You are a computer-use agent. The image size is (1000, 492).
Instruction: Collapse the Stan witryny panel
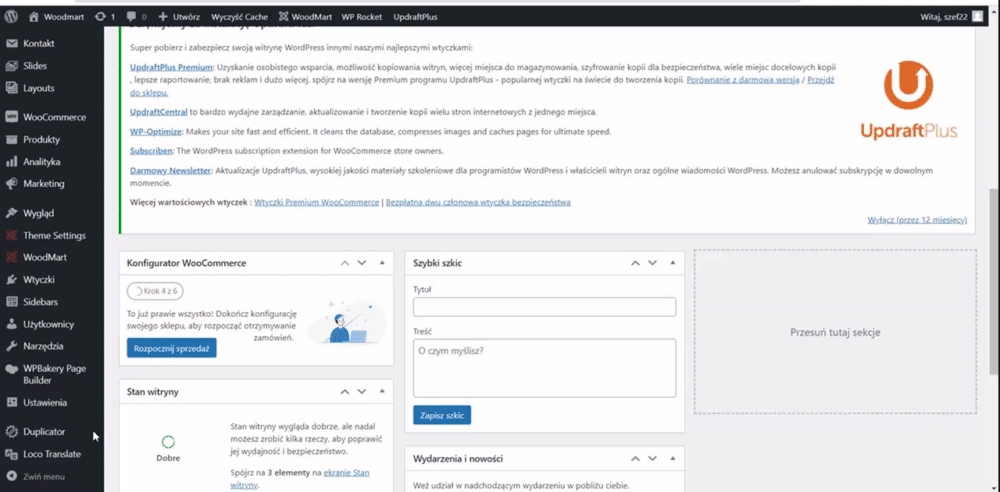[x=382, y=391]
